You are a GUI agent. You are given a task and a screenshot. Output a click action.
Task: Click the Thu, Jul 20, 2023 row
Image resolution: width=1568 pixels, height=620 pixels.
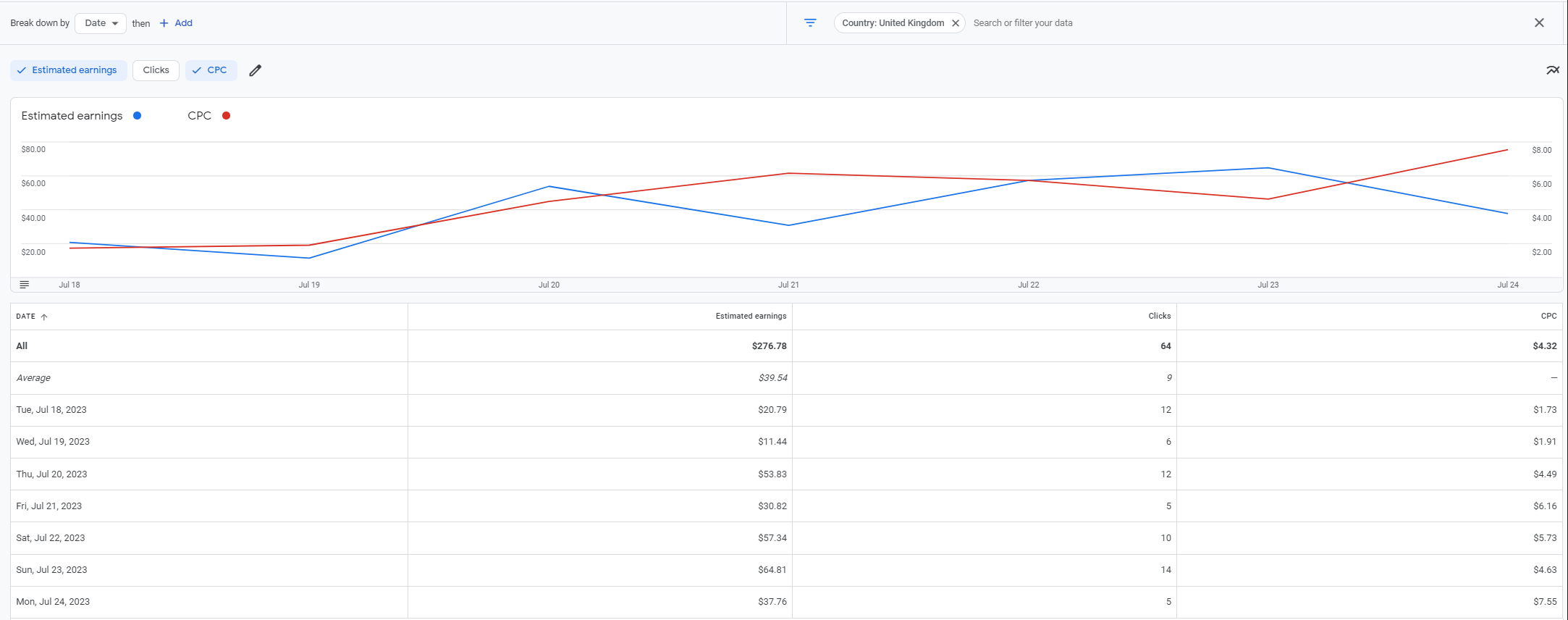coord(786,474)
